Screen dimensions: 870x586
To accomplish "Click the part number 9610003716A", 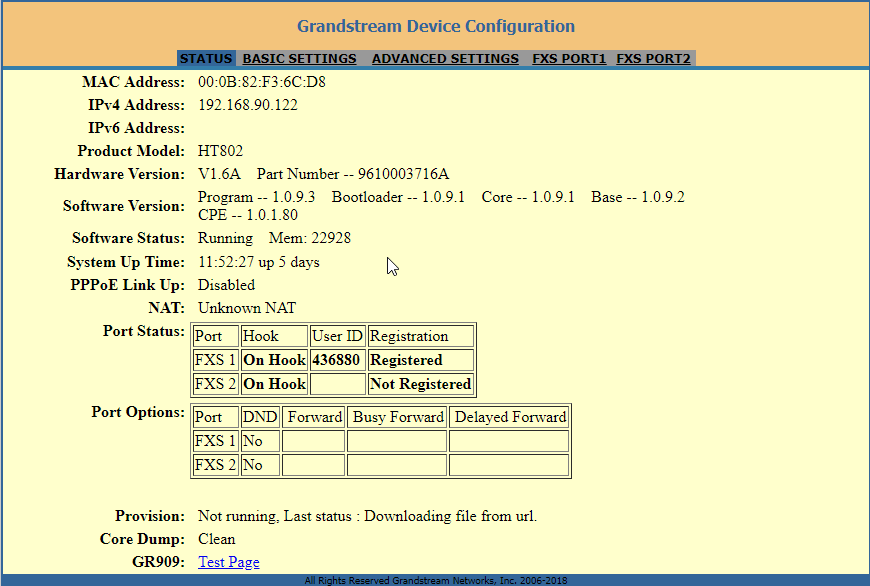I will (x=403, y=174).
